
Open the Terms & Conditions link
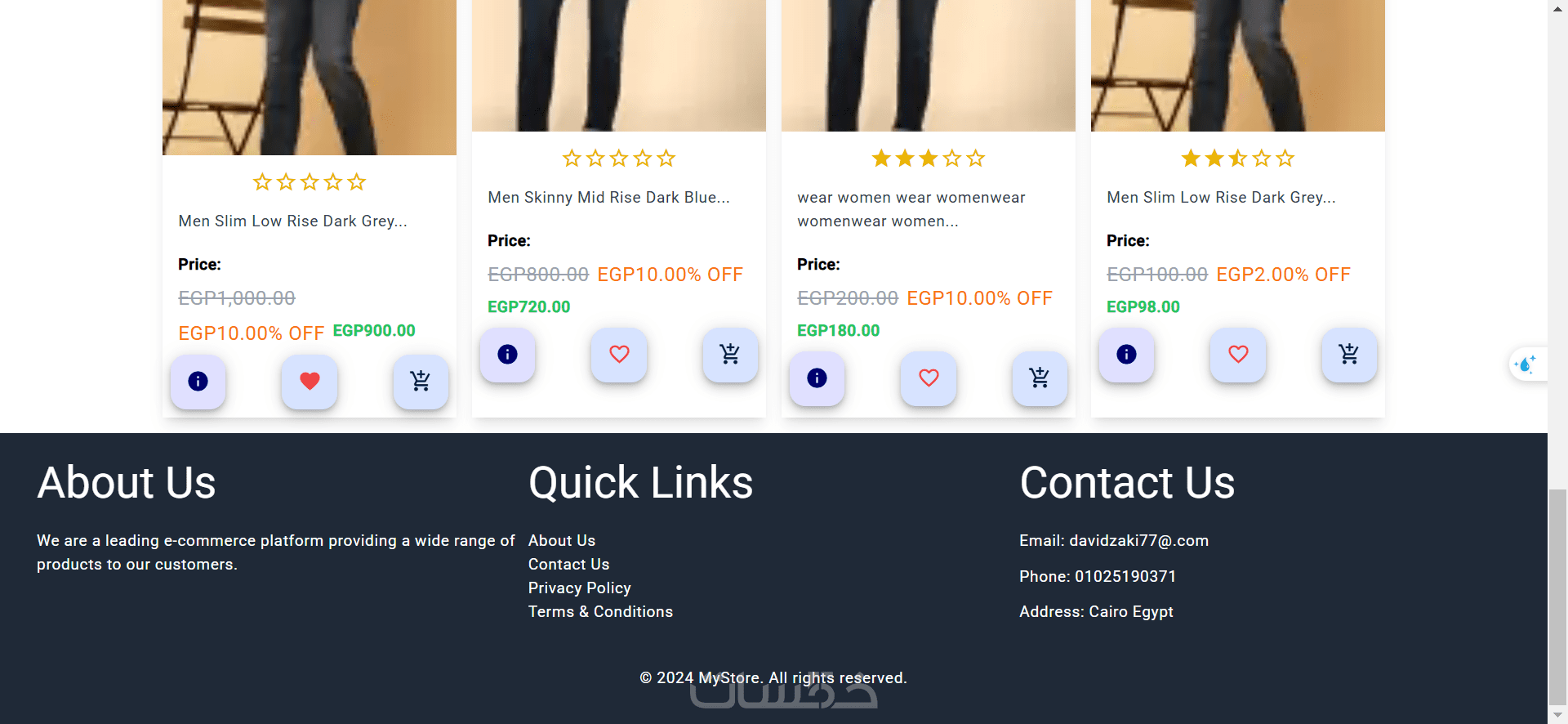tap(600, 612)
